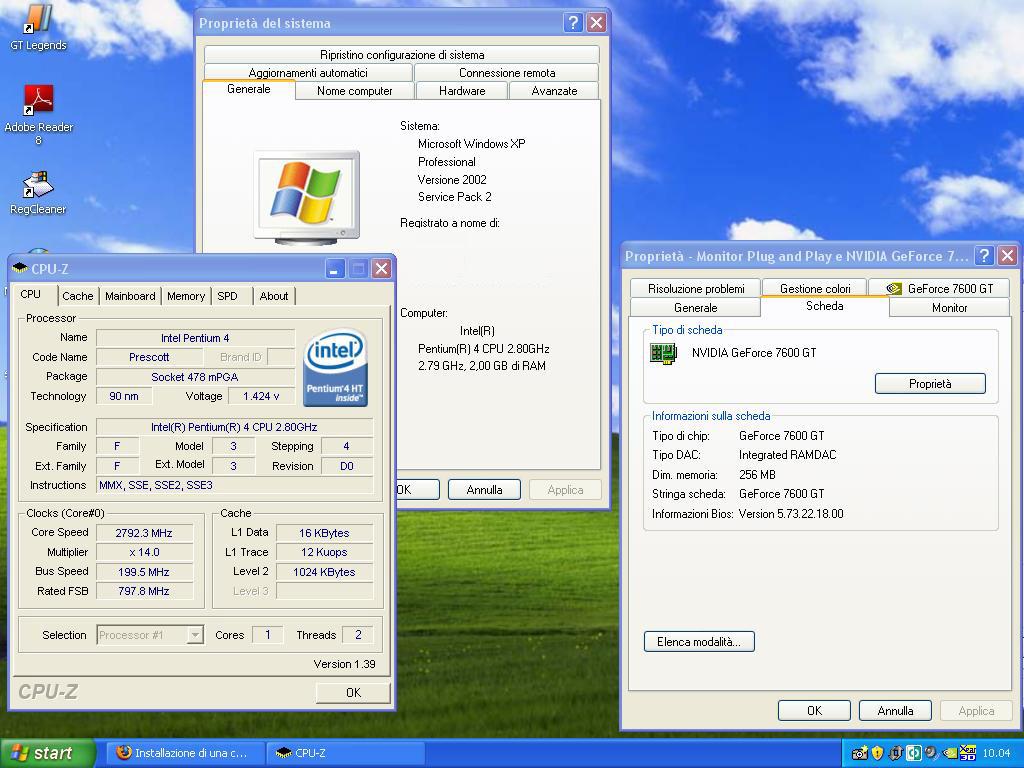1024x768 pixels.
Task: Click the help button in Proprietà del sistema
Action: coord(573,23)
